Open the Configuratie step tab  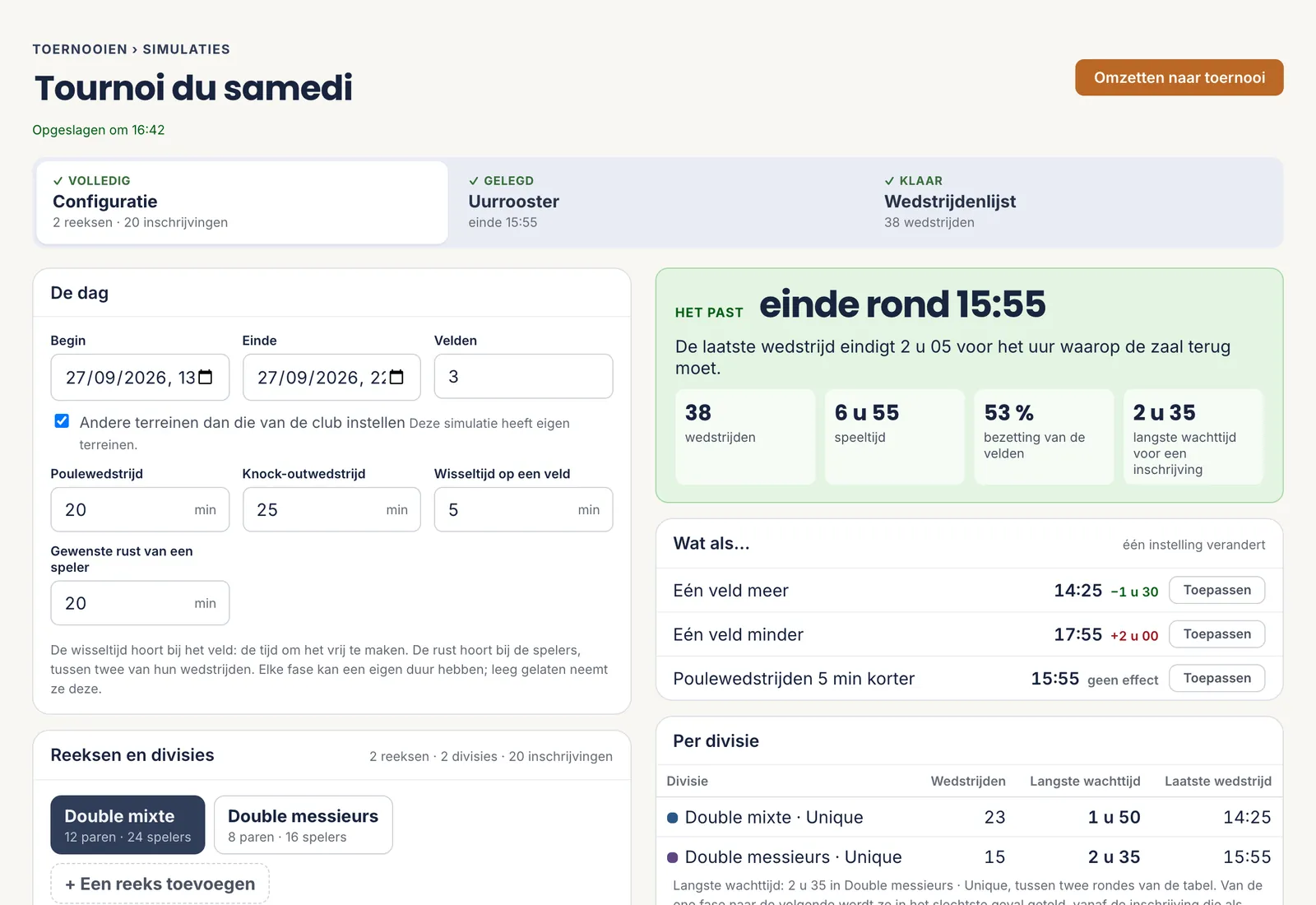(x=242, y=202)
